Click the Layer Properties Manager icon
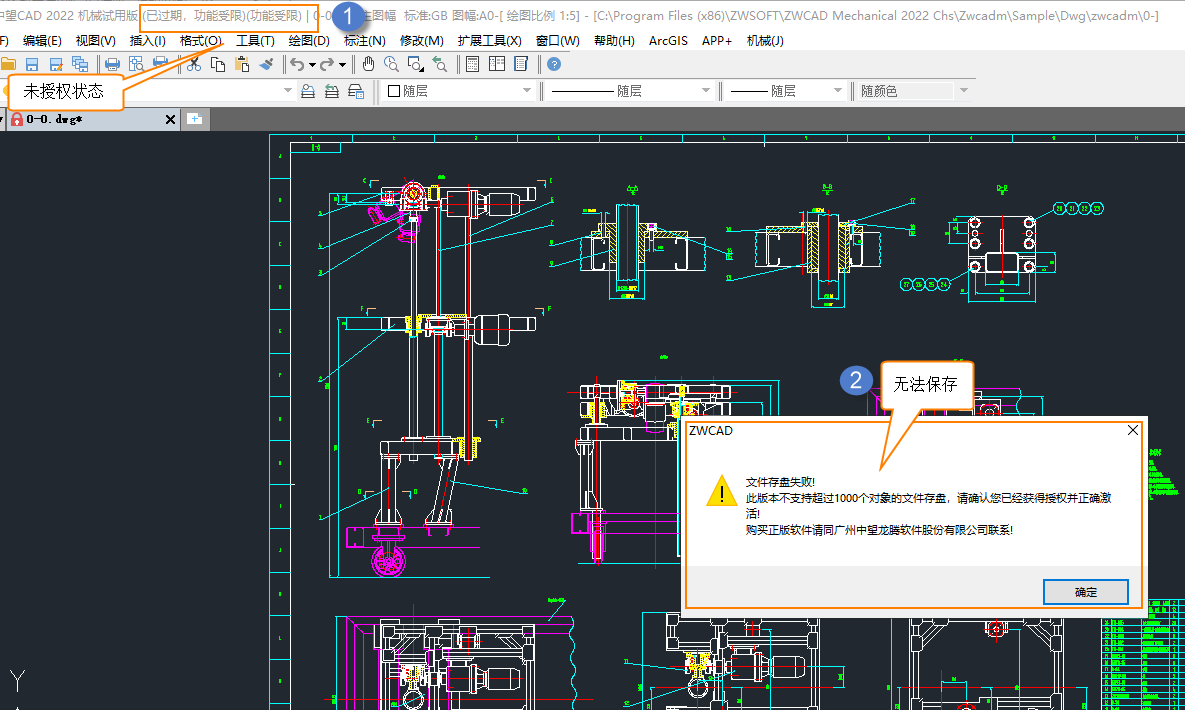Screen dimensions: 1185x710 pyautogui.click(x=308, y=91)
